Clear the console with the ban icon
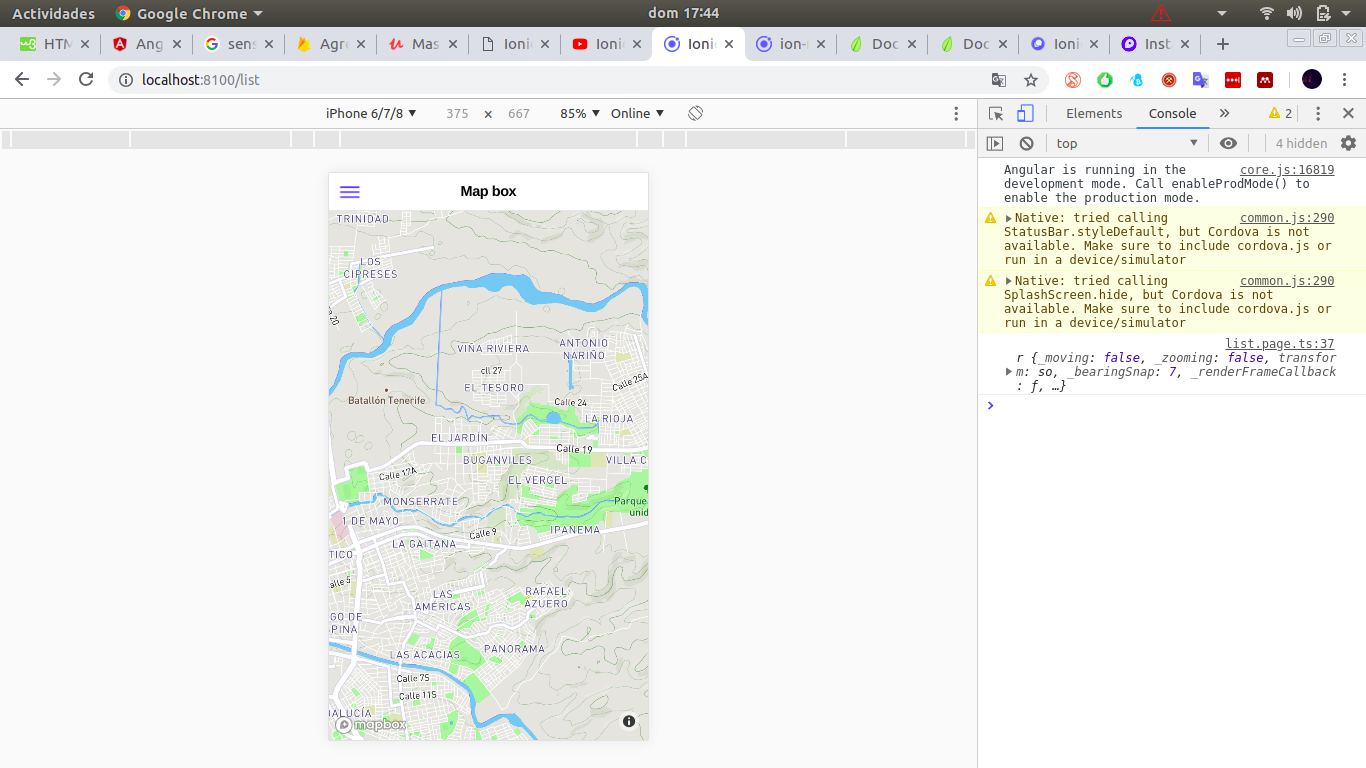This screenshot has height=768, width=1366. click(x=1026, y=143)
